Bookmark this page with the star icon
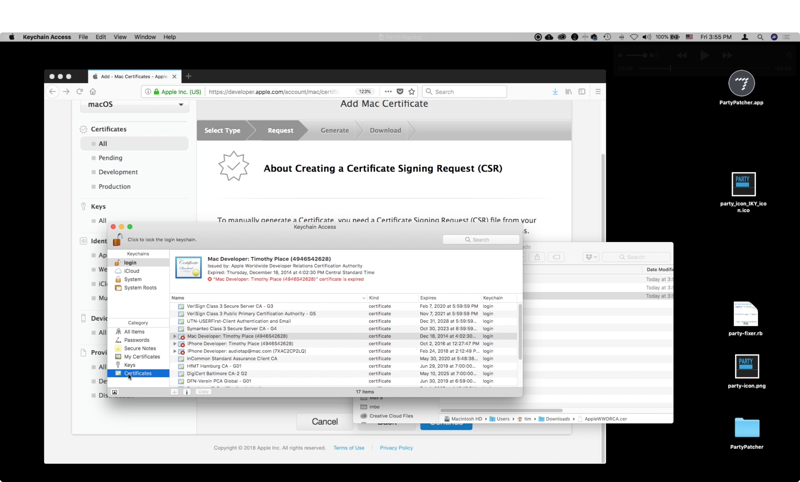Viewport: 800px width, 482px height. click(412, 92)
